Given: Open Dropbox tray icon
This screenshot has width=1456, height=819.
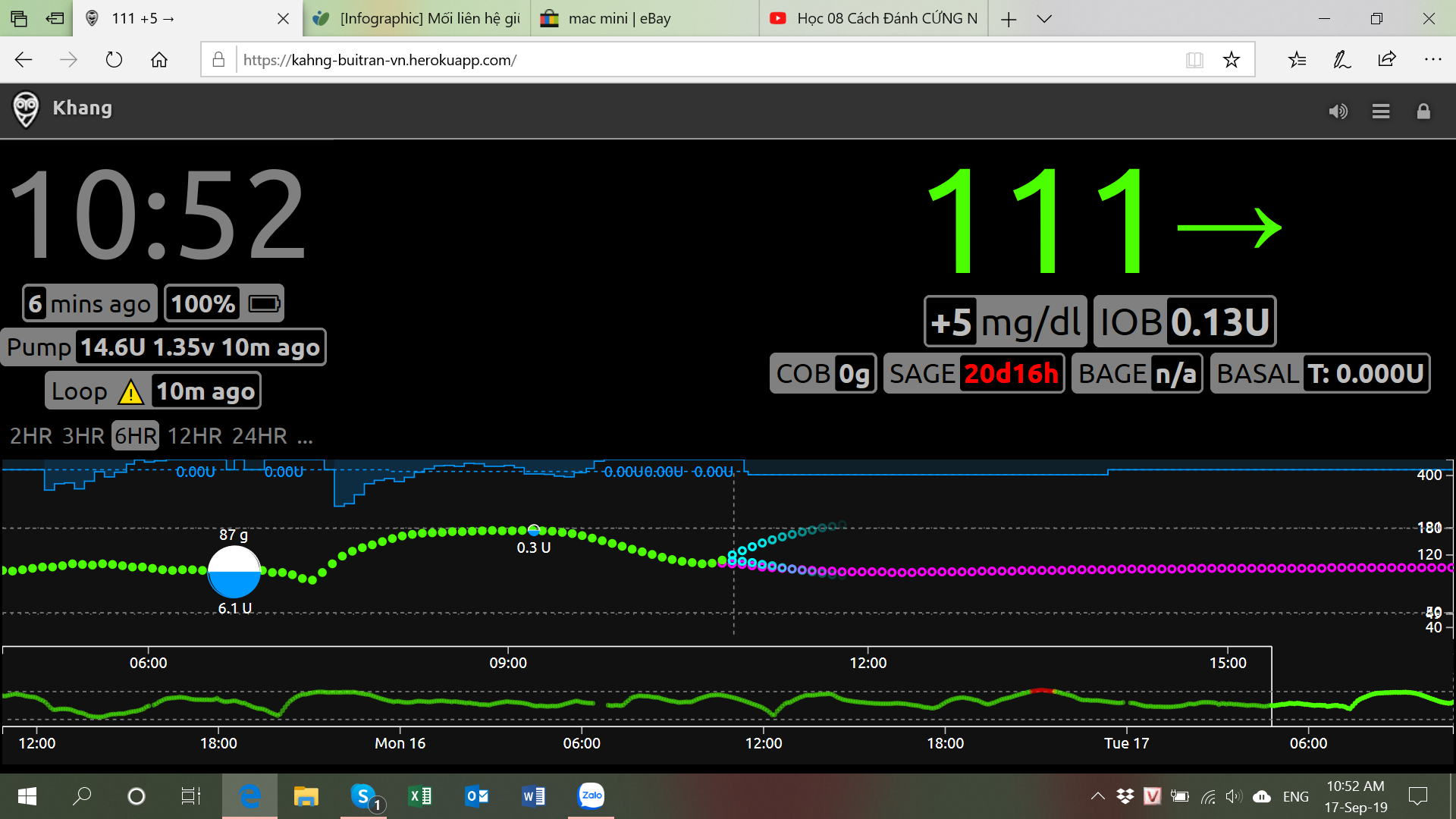Looking at the screenshot, I should click(x=1125, y=796).
